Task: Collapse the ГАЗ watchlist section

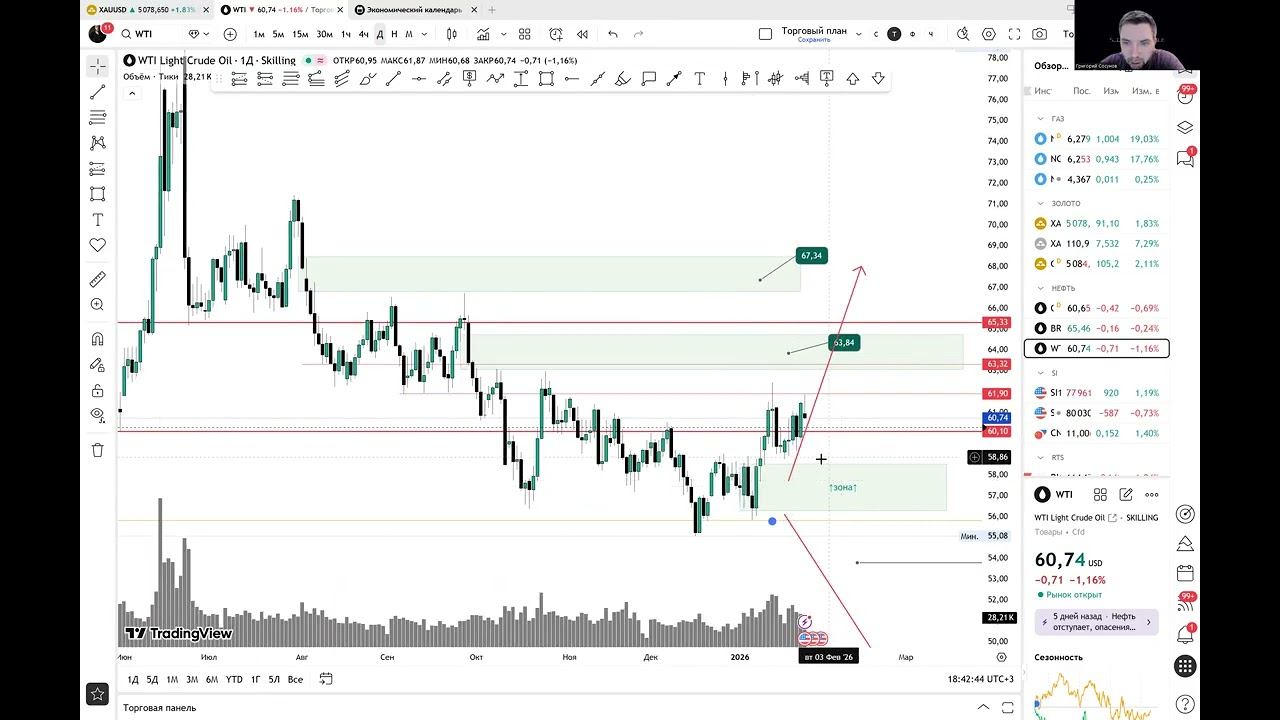Action: [1041, 119]
